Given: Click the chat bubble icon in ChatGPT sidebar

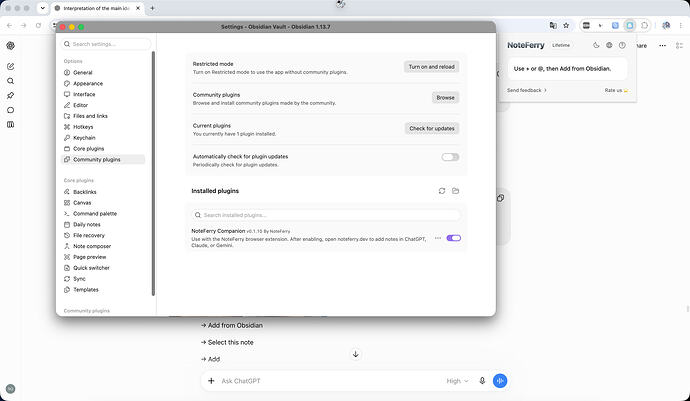Looking at the screenshot, I should 11,110.
